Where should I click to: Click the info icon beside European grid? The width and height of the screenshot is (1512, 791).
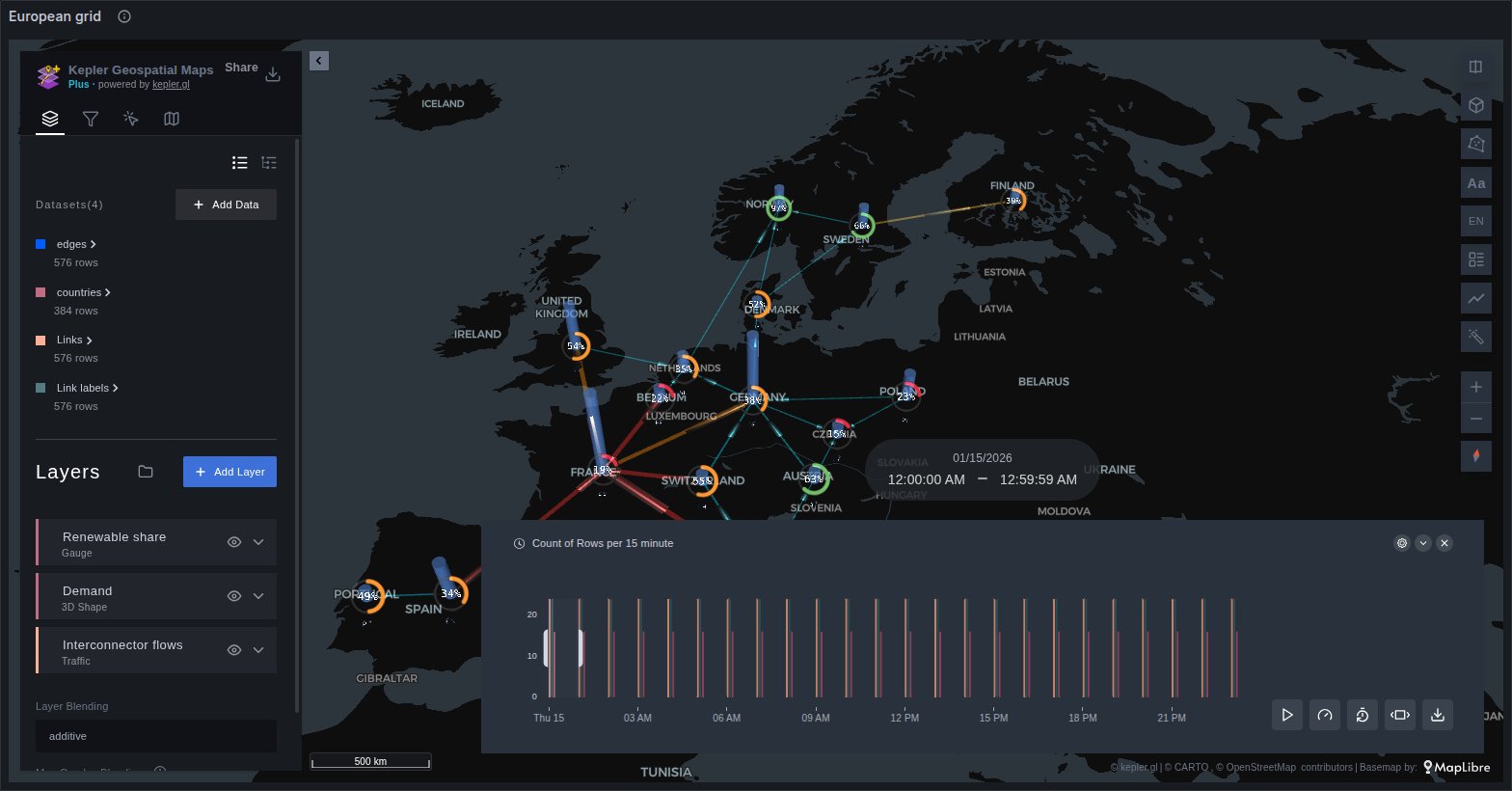pos(124,16)
